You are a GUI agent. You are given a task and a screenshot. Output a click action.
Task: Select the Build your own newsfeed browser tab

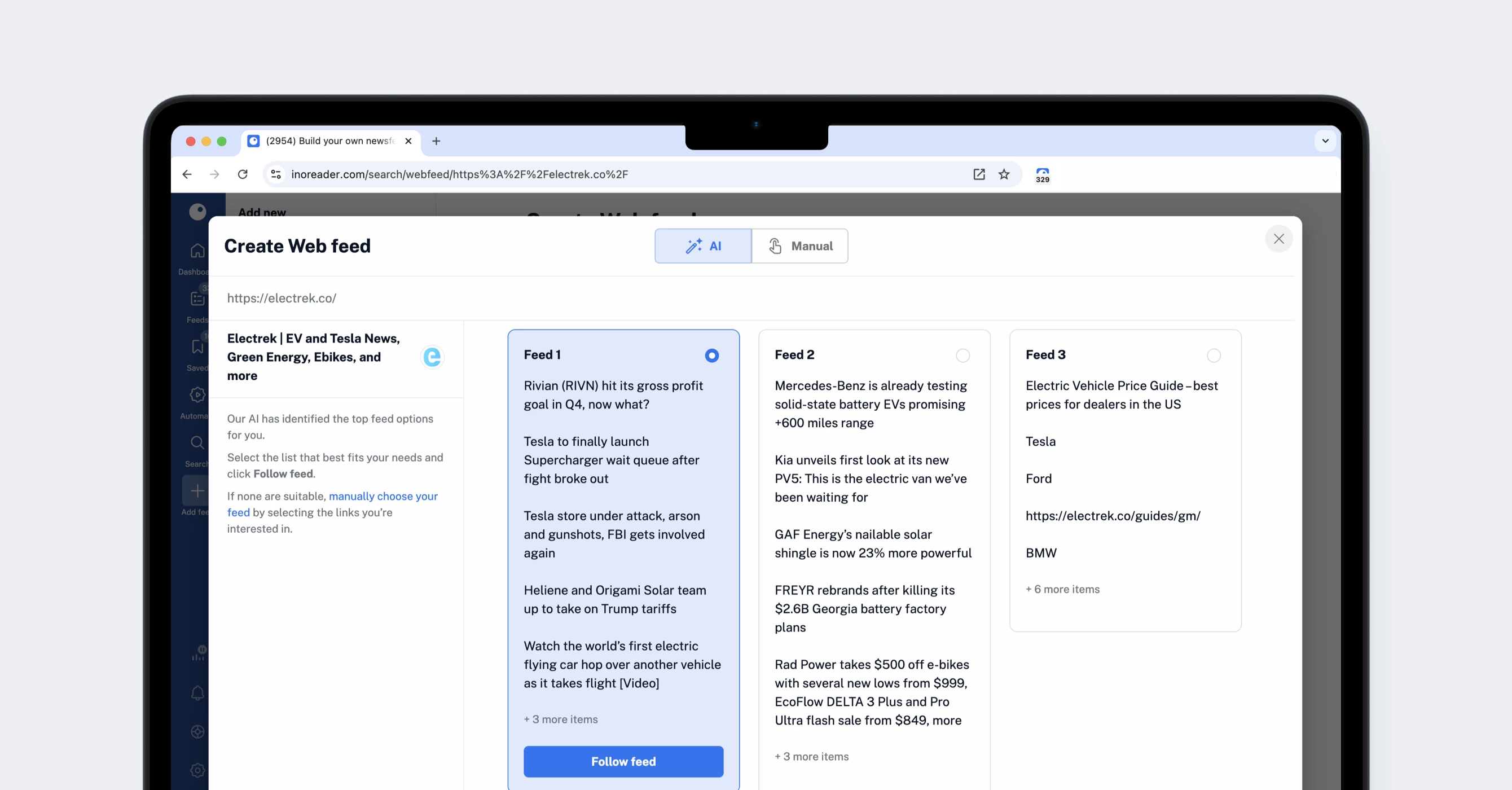[x=331, y=141]
